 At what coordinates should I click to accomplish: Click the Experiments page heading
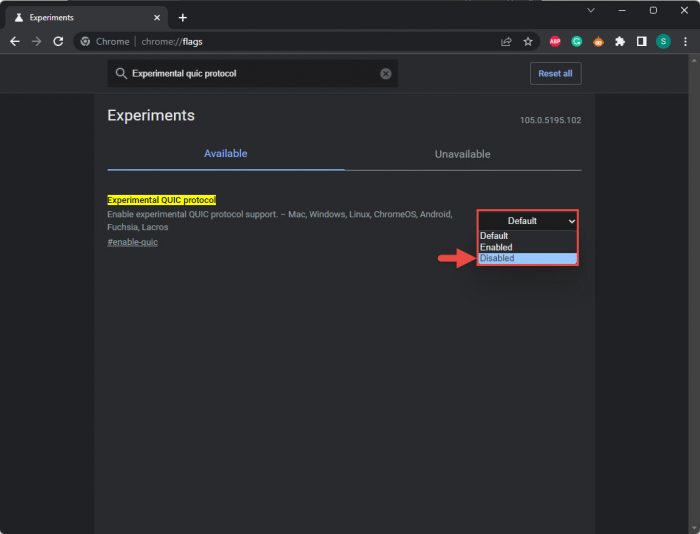click(x=151, y=115)
